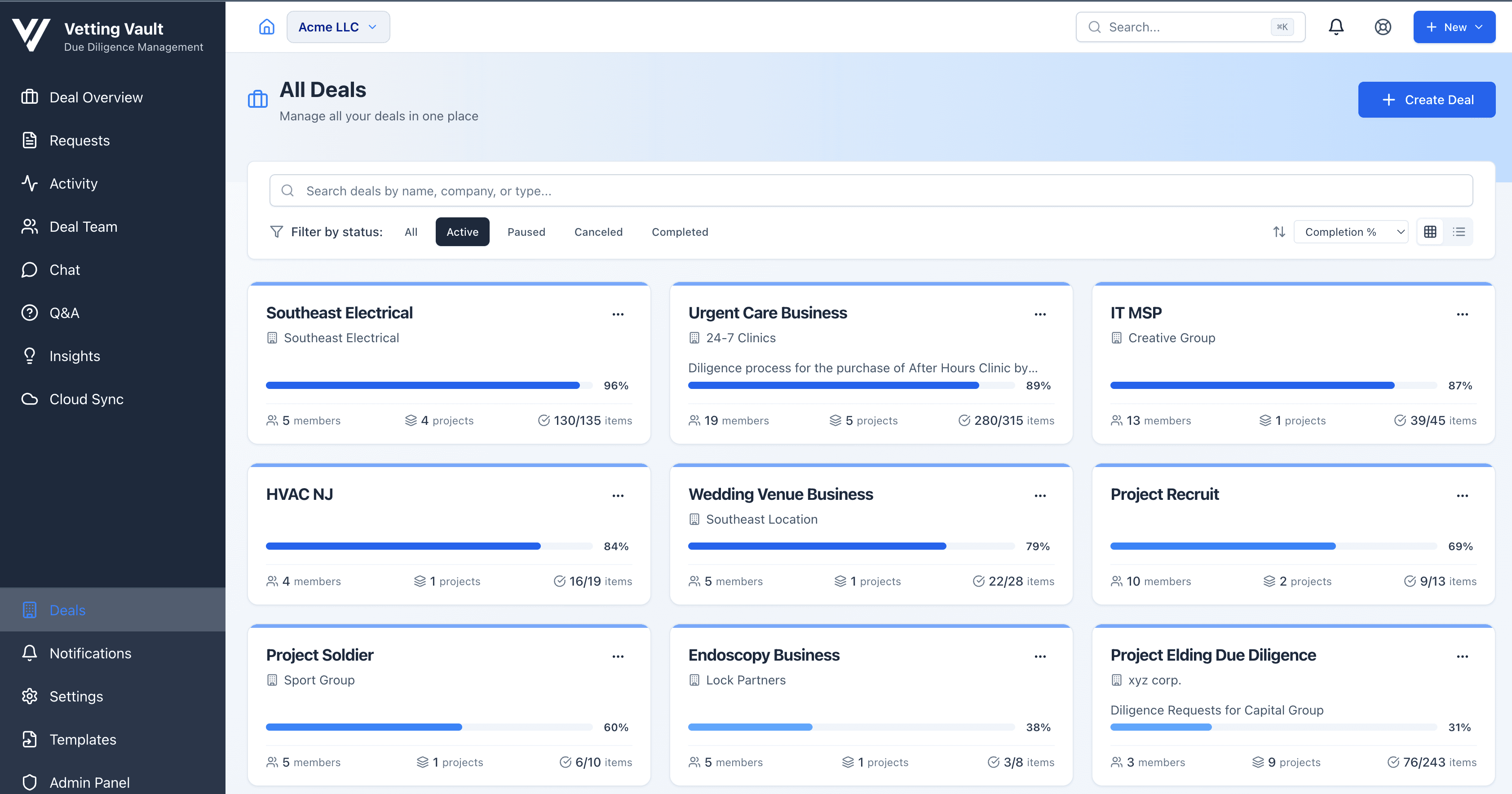The image size is (1512, 794).
Task: Filter deals by Completed status
Action: pyautogui.click(x=679, y=231)
